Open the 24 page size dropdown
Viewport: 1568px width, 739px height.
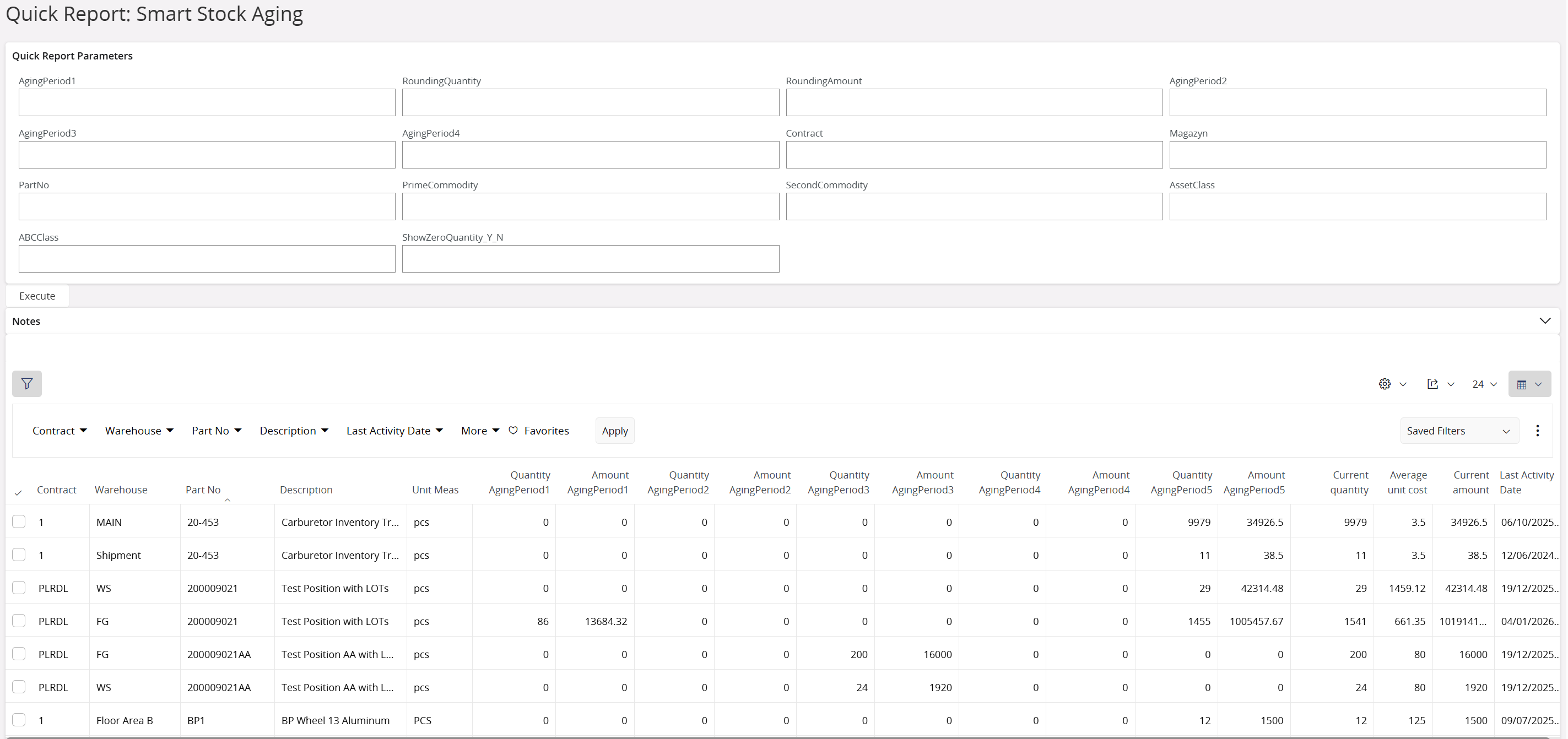click(1485, 384)
